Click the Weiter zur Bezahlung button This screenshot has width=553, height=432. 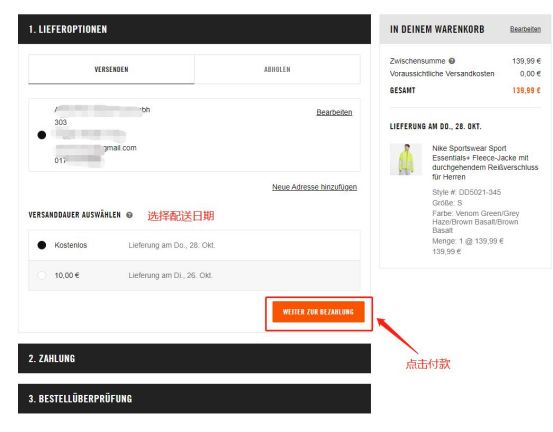click(318, 312)
